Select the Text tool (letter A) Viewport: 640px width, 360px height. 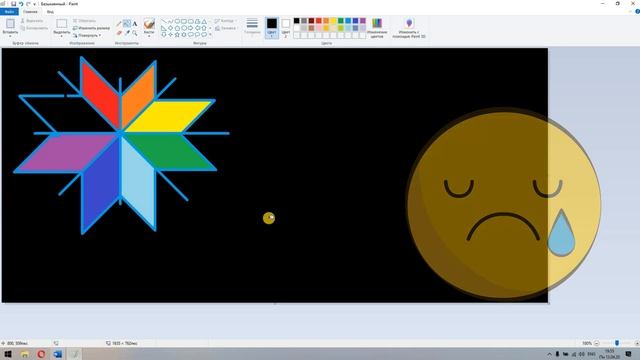(x=134, y=24)
